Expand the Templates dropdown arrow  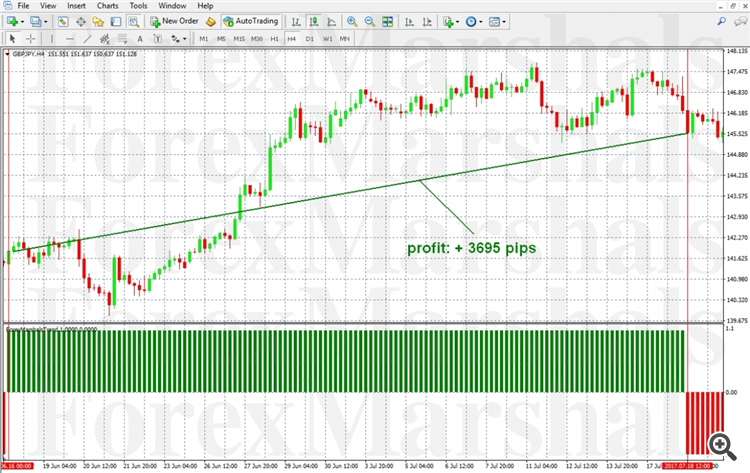click(x=504, y=22)
